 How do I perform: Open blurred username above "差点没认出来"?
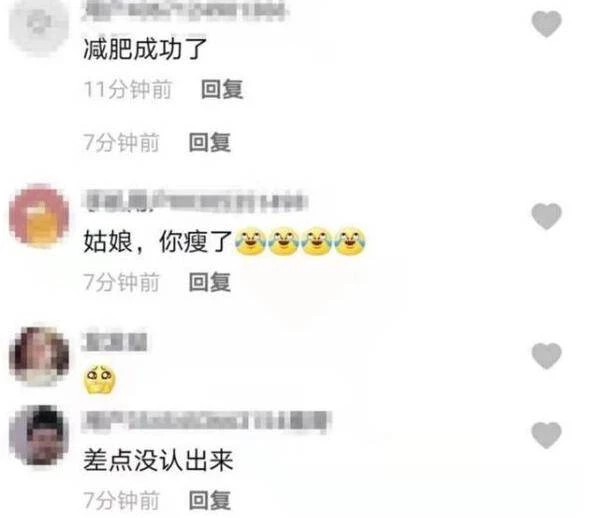pyautogui.click(x=205, y=421)
